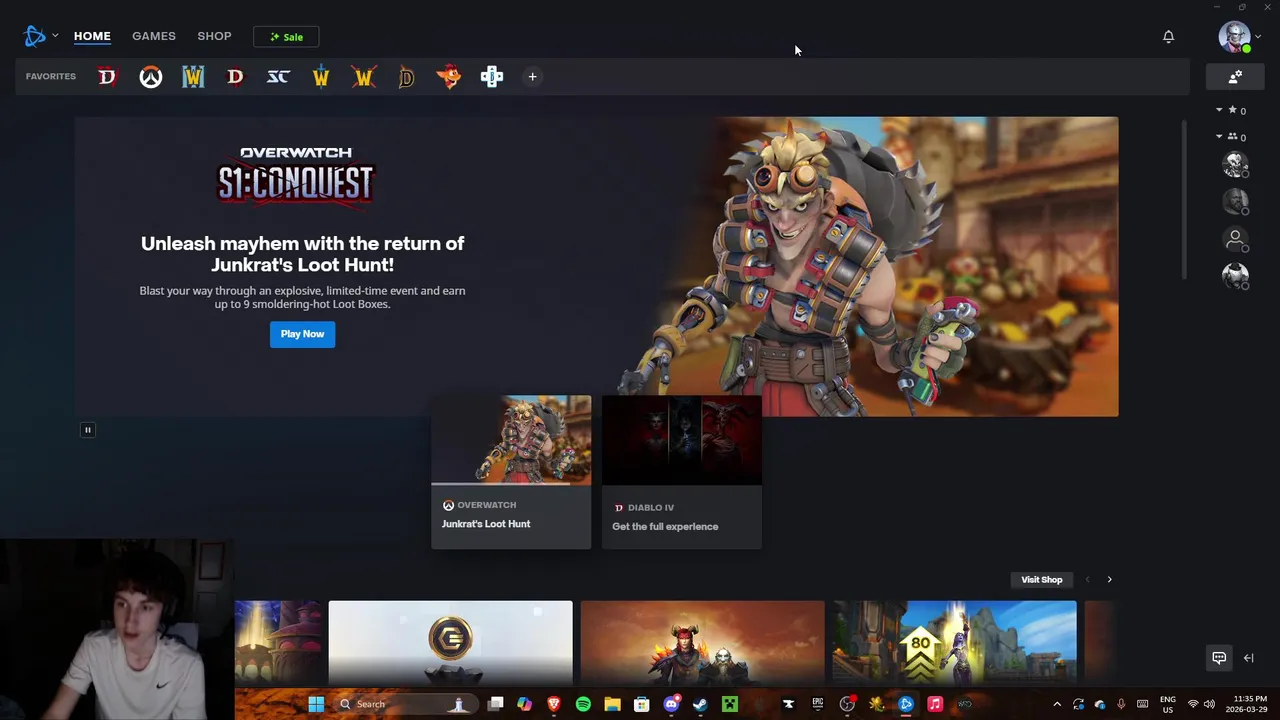Click the Visit Shop button
Viewport: 1280px width, 720px height.
click(x=1041, y=580)
